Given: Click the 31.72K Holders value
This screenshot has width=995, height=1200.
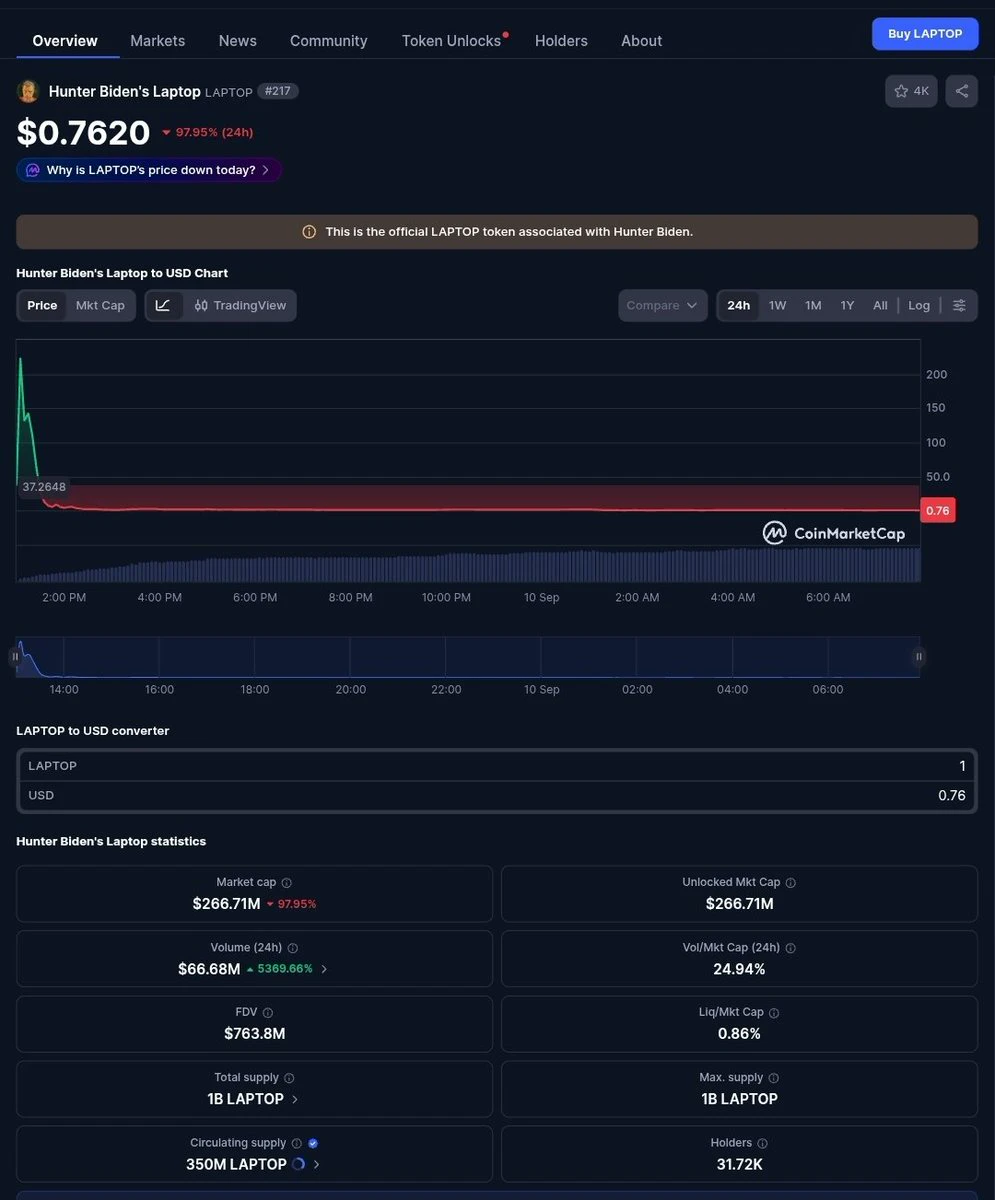Looking at the screenshot, I should coord(739,1164).
